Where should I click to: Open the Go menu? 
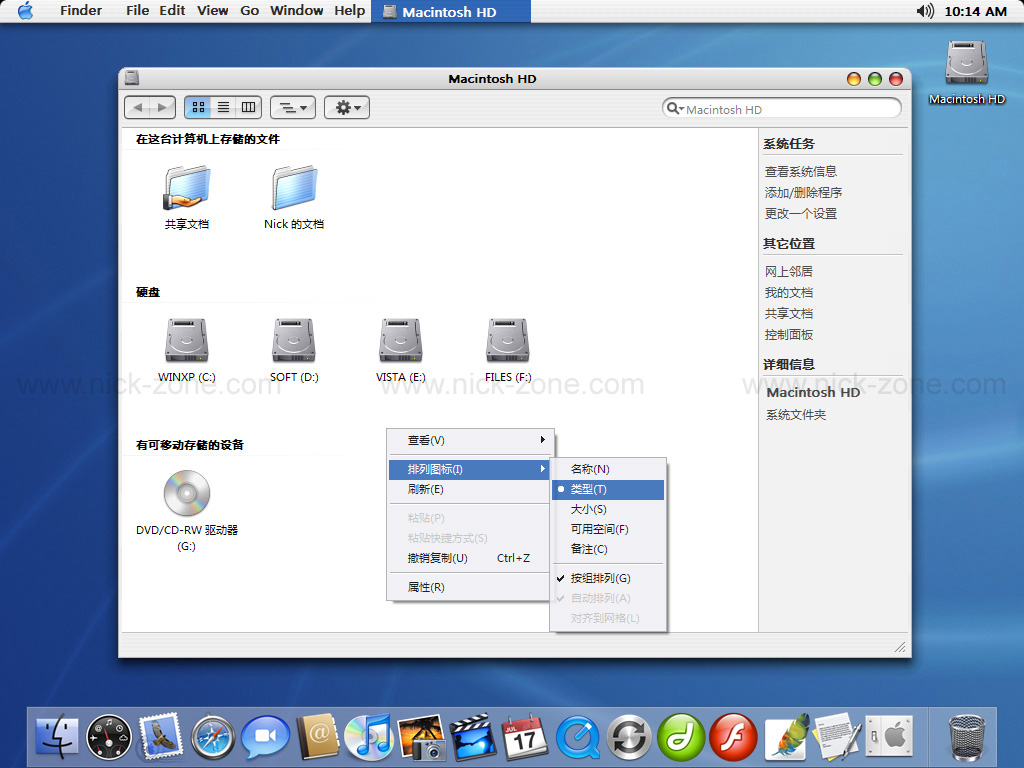pyautogui.click(x=249, y=11)
